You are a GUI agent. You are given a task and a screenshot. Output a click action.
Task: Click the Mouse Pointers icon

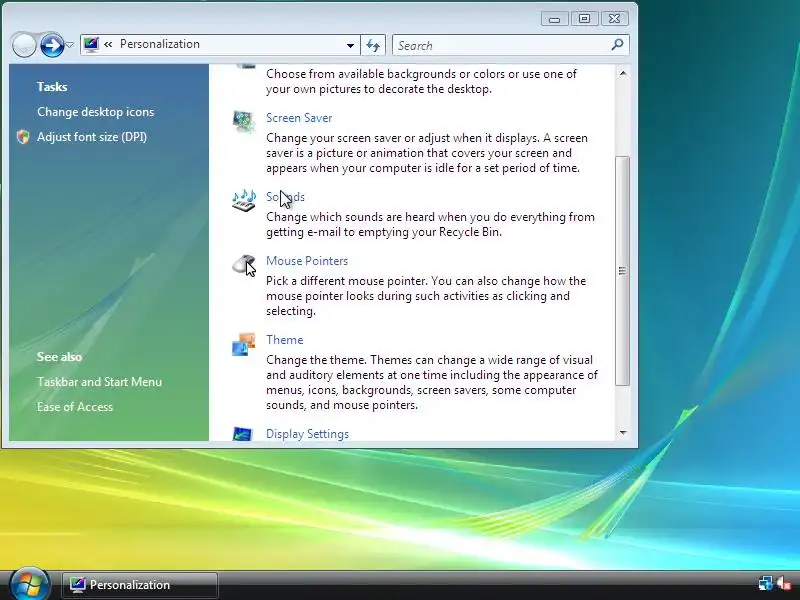[244, 265]
